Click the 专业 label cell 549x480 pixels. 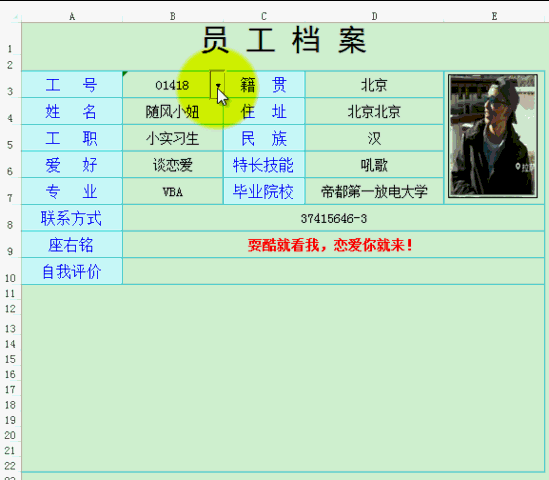click(72, 191)
